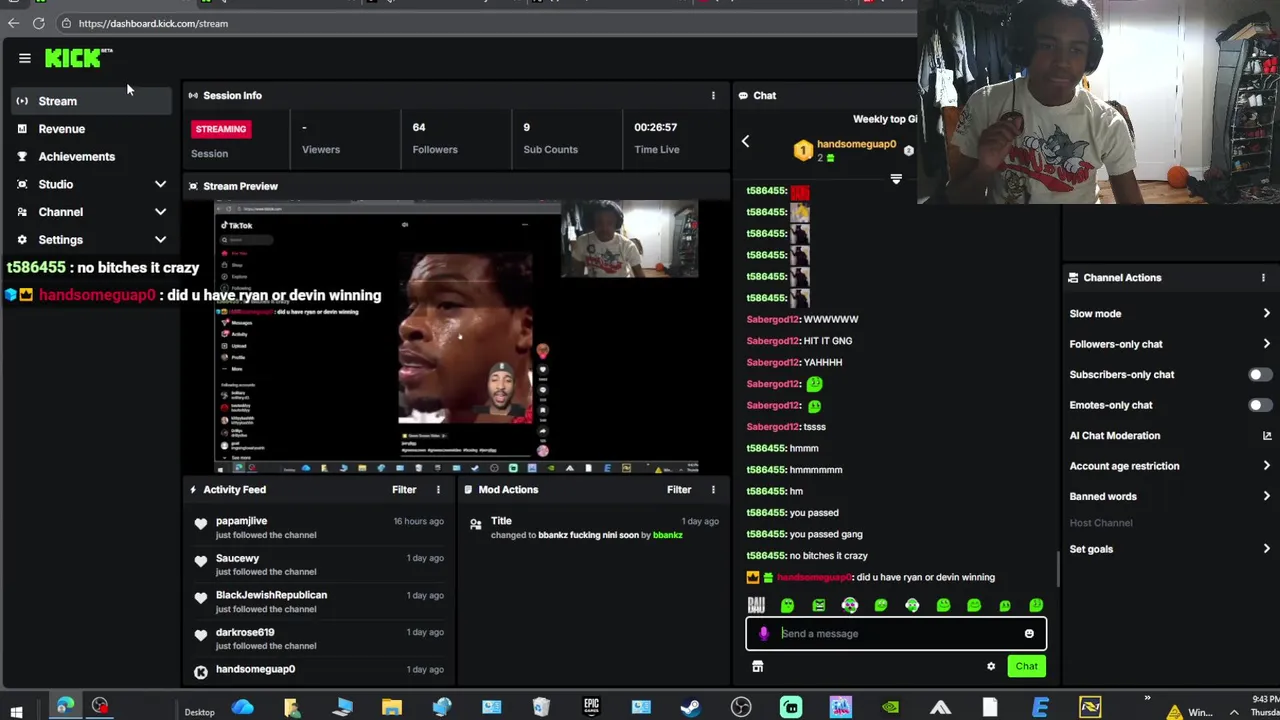Screen dimensions: 1280x720
Task: Open Channel Actions three-dot menu
Action: click(x=1263, y=278)
